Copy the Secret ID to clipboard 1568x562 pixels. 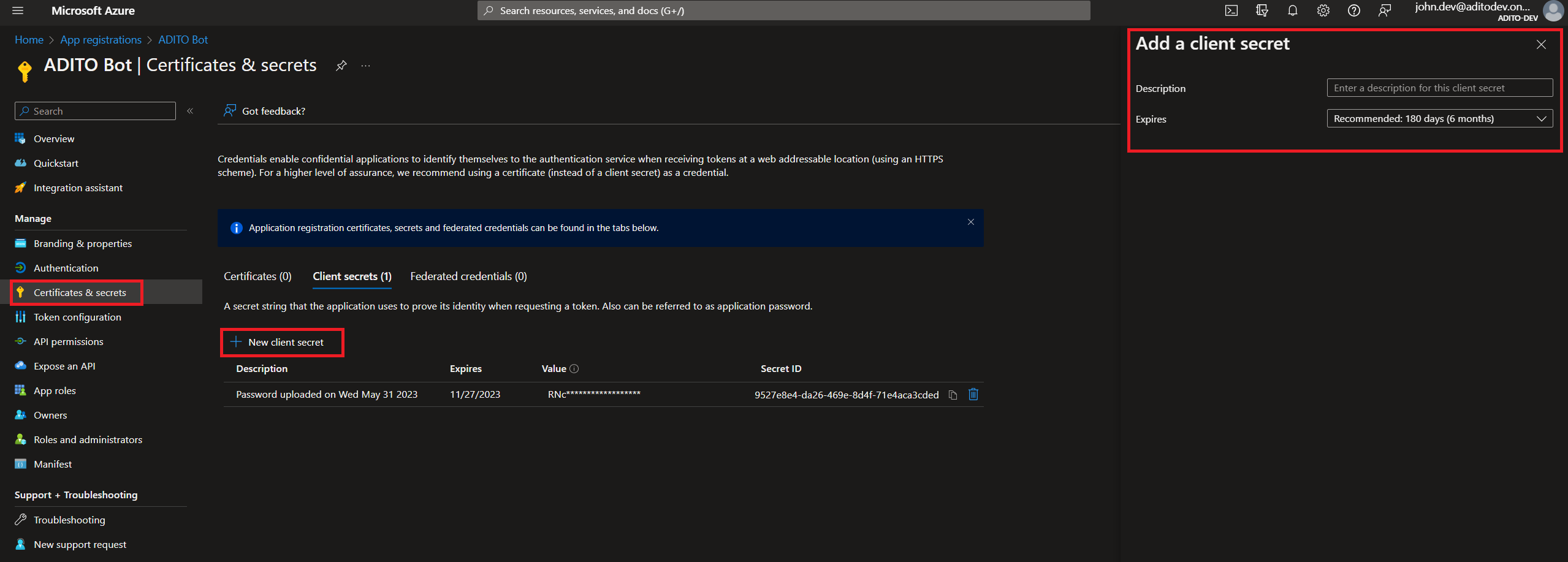coord(953,395)
